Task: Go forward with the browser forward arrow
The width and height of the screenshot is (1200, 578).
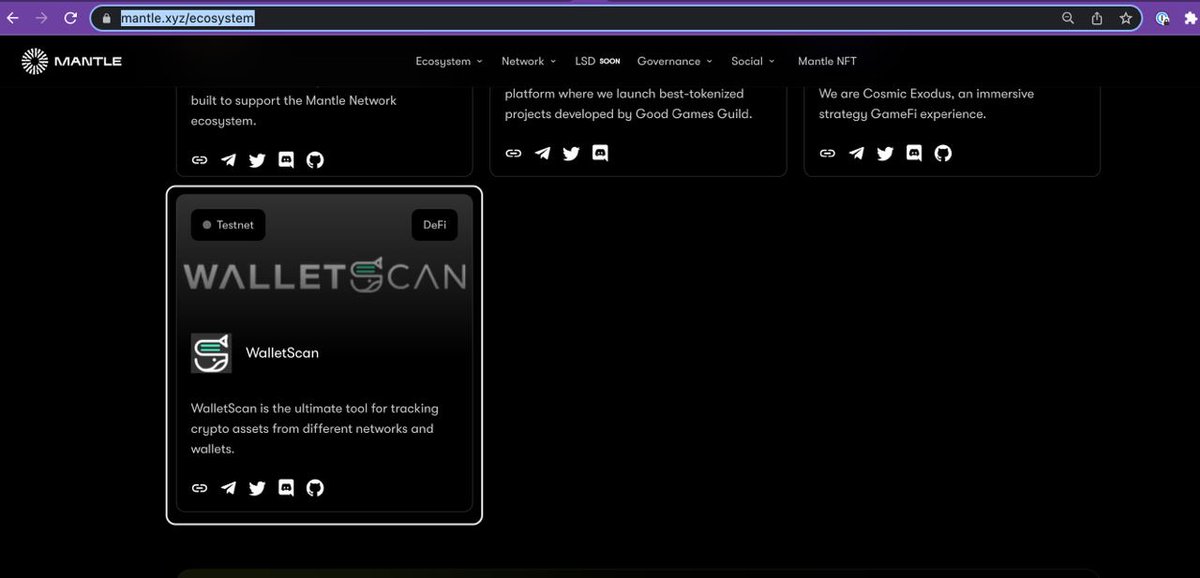Action: pyautogui.click(x=41, y=18)
